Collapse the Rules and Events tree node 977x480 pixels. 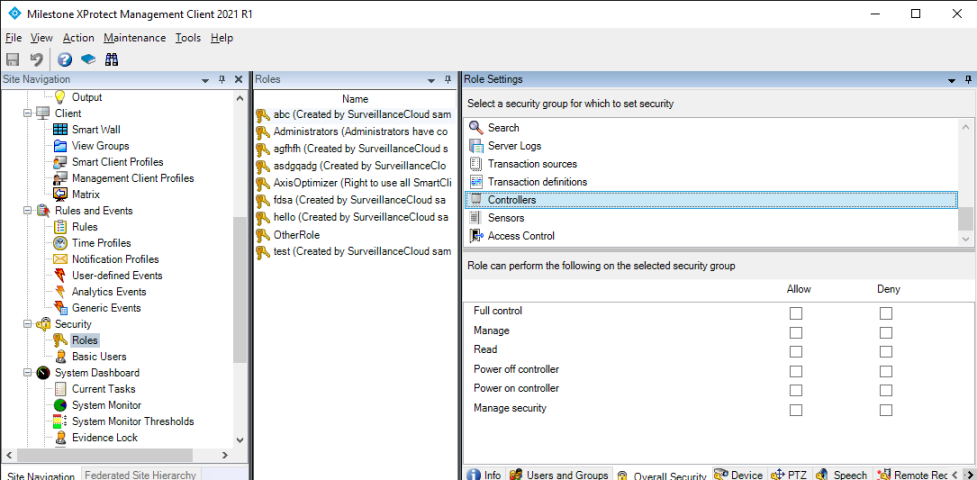coord(28,211)
